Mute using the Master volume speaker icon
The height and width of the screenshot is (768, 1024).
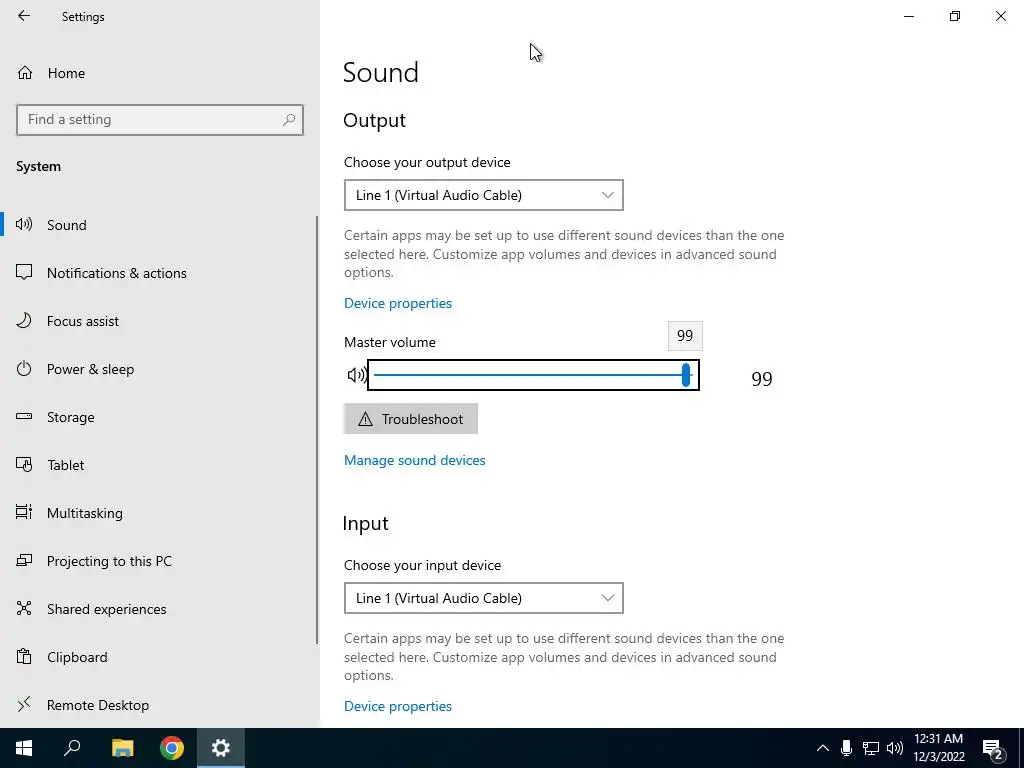(x=357, y=375)
